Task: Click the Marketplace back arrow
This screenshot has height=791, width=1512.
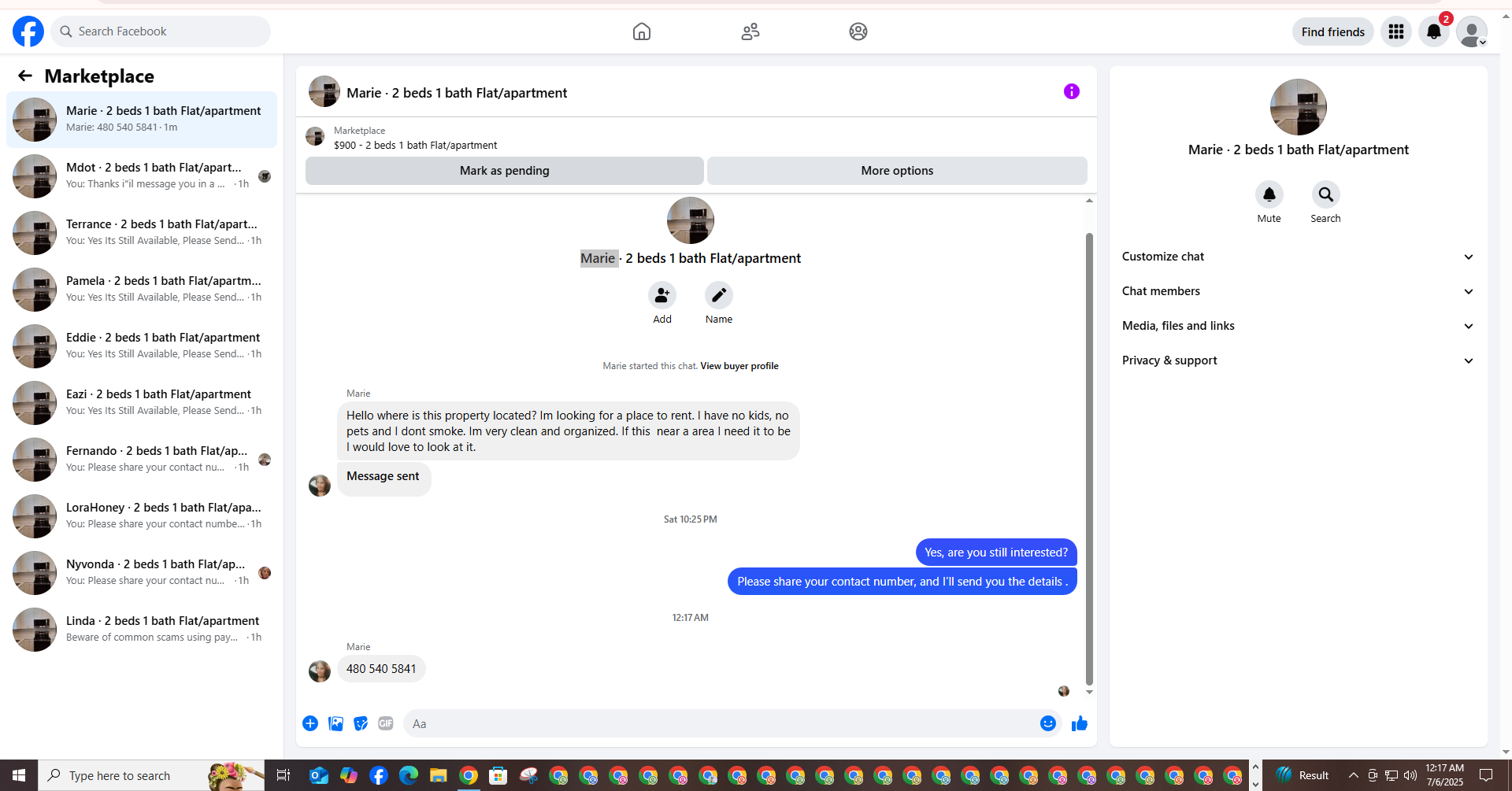Action: pyautogui.click(x=25, y=76)
